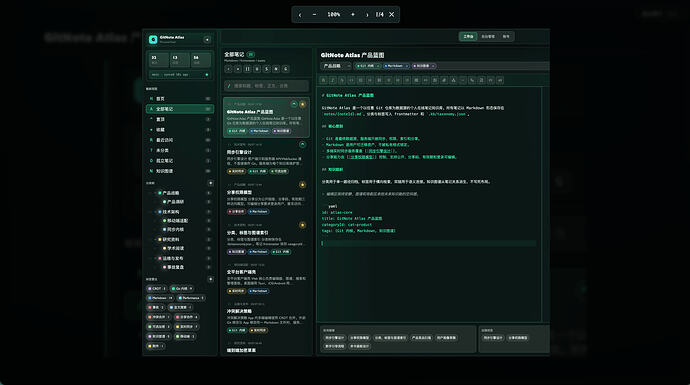Go to previous image in viewer toolbar
690x385 pixels.
[300, 15]
